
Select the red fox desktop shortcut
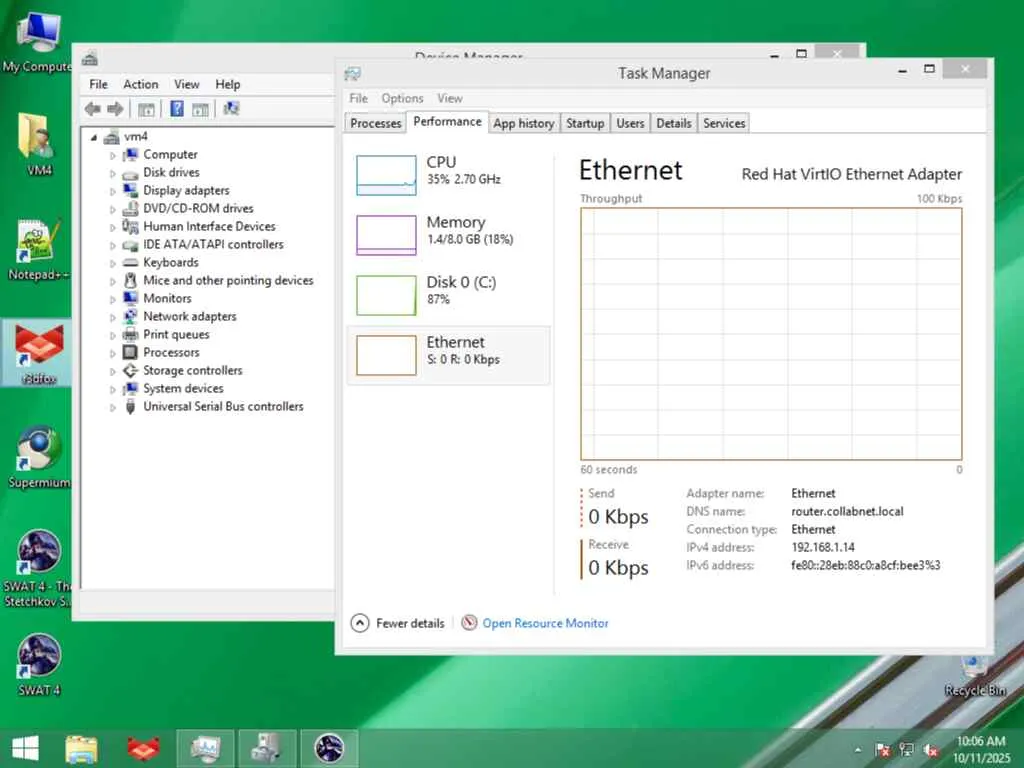[38, 353]
